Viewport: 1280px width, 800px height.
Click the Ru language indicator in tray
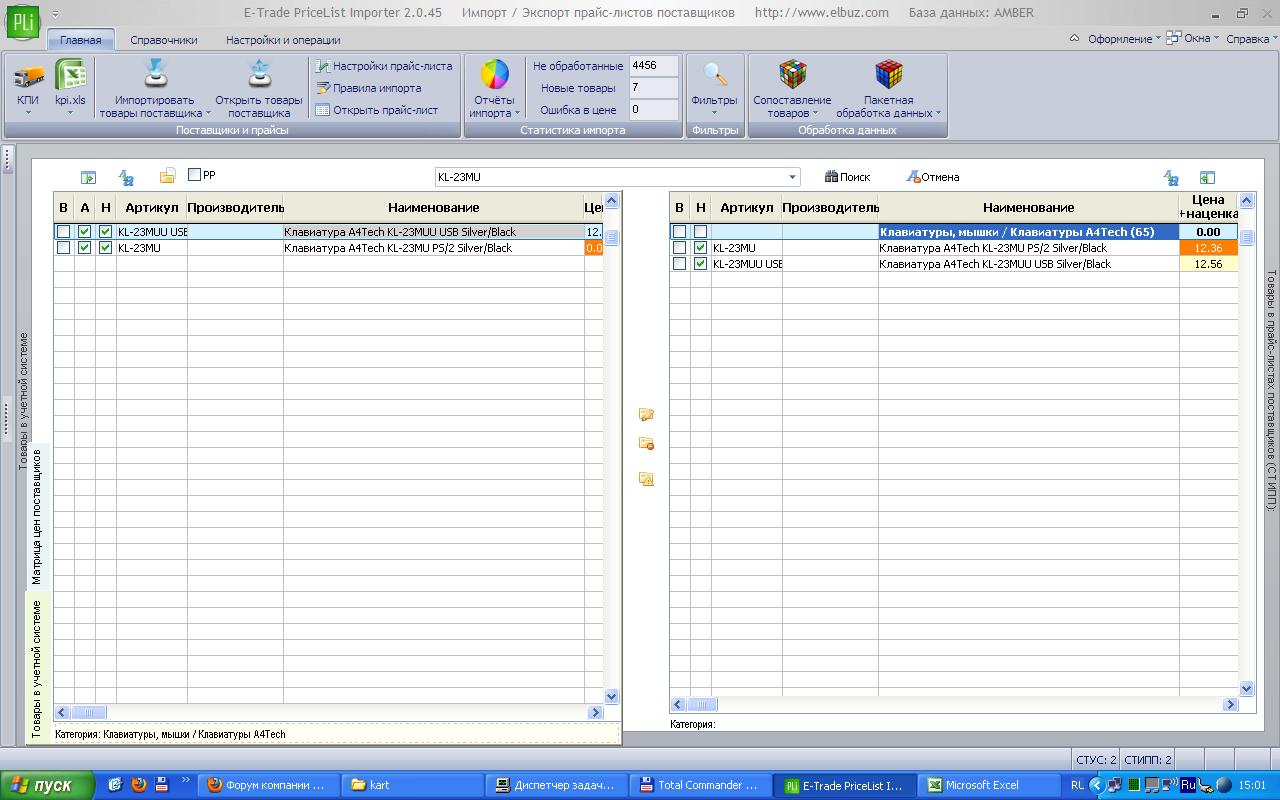1188,785
